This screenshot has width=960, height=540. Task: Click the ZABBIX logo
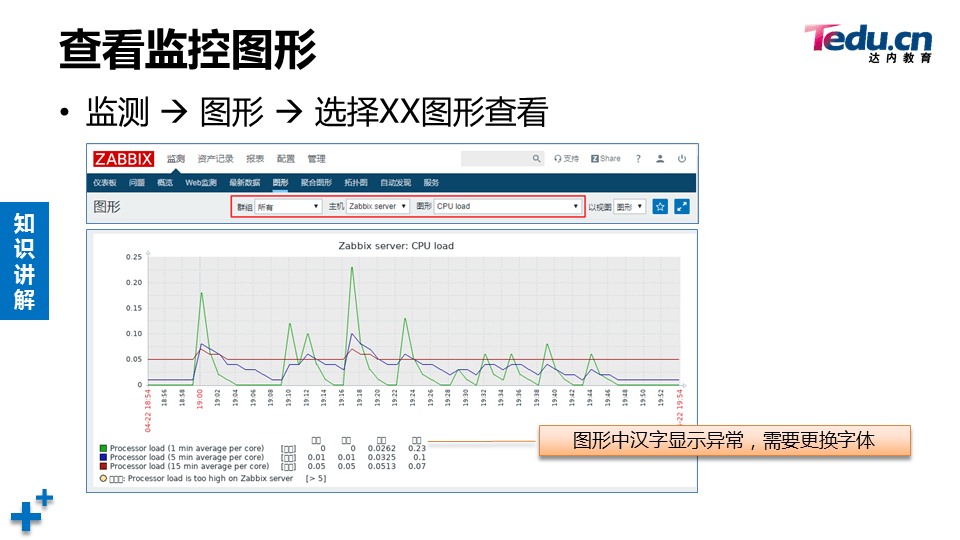coord(123,159)
